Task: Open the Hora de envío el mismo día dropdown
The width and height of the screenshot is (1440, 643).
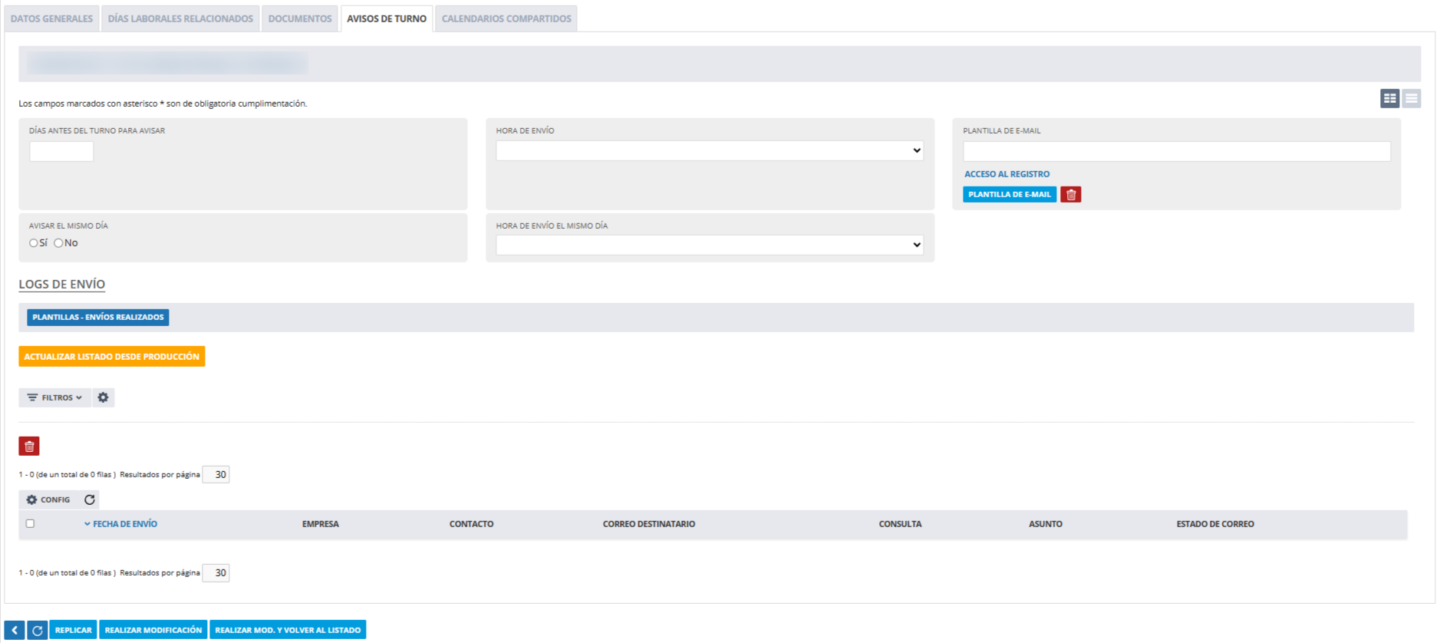Action: [x=710, y=245]
